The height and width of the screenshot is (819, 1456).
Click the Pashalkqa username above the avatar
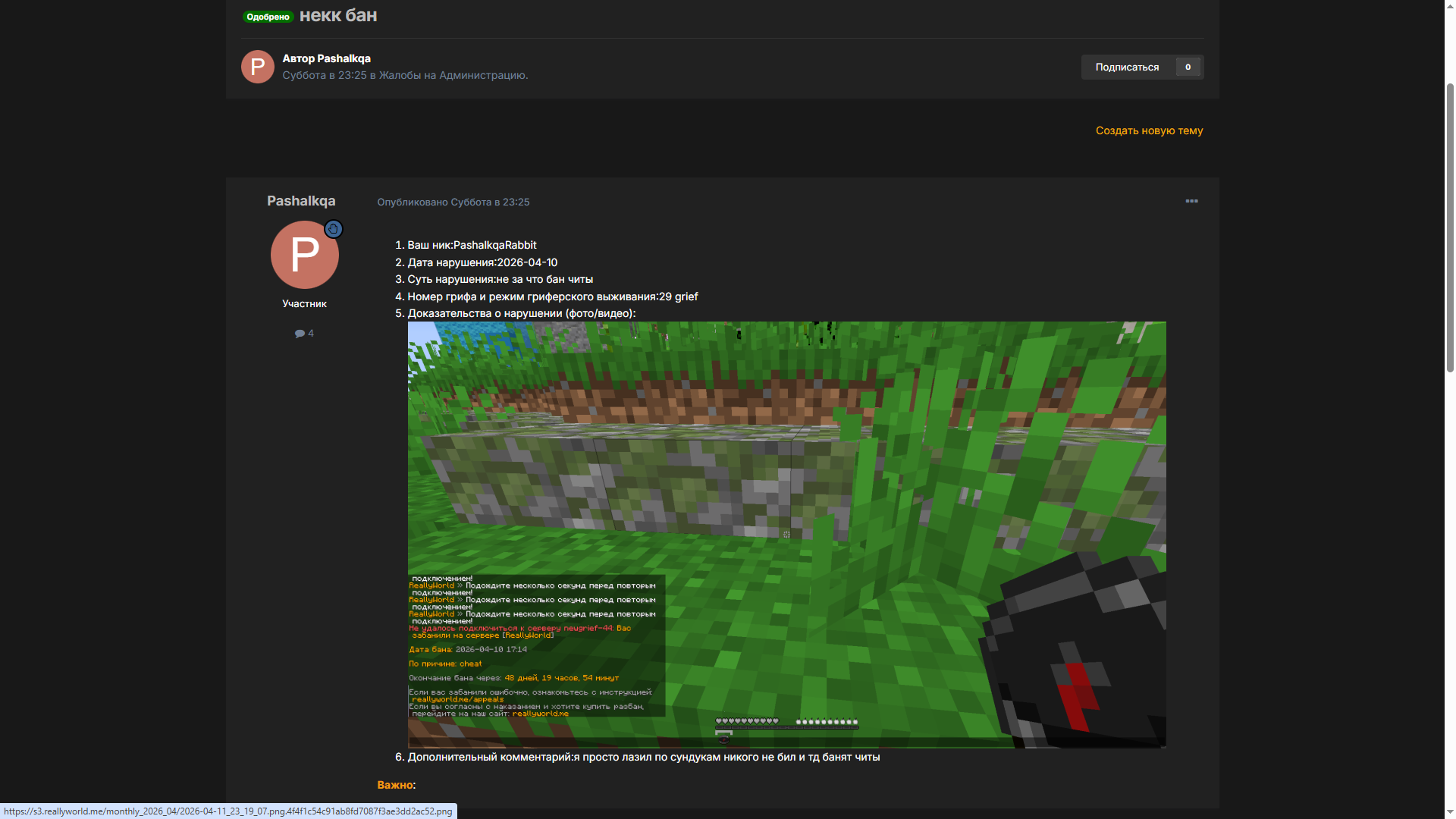[301, 201]
